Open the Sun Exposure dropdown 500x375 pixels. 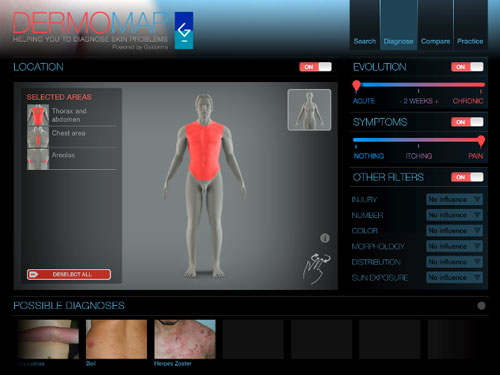[454, 277]
